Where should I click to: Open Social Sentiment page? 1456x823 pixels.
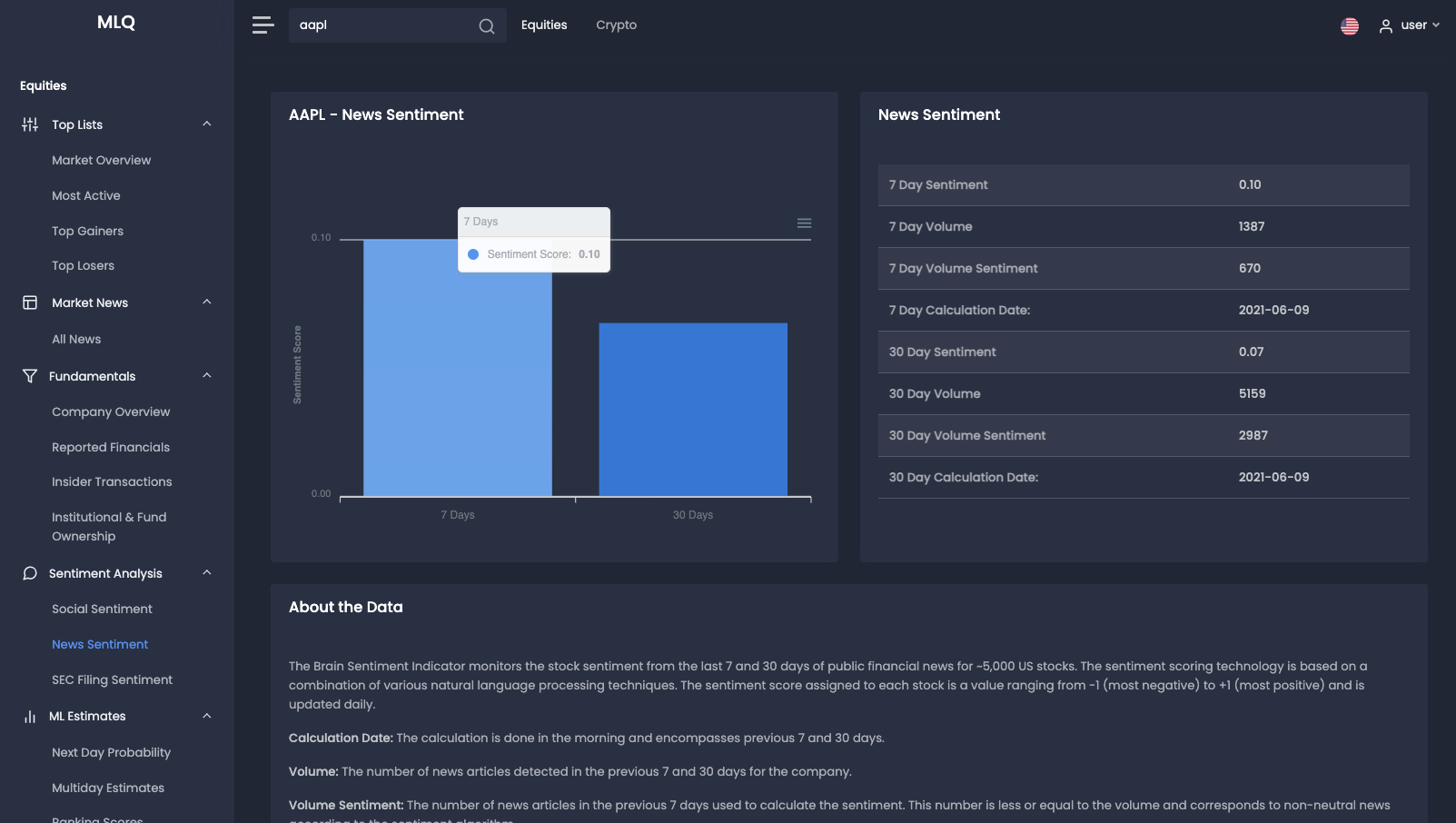point(103,609)
